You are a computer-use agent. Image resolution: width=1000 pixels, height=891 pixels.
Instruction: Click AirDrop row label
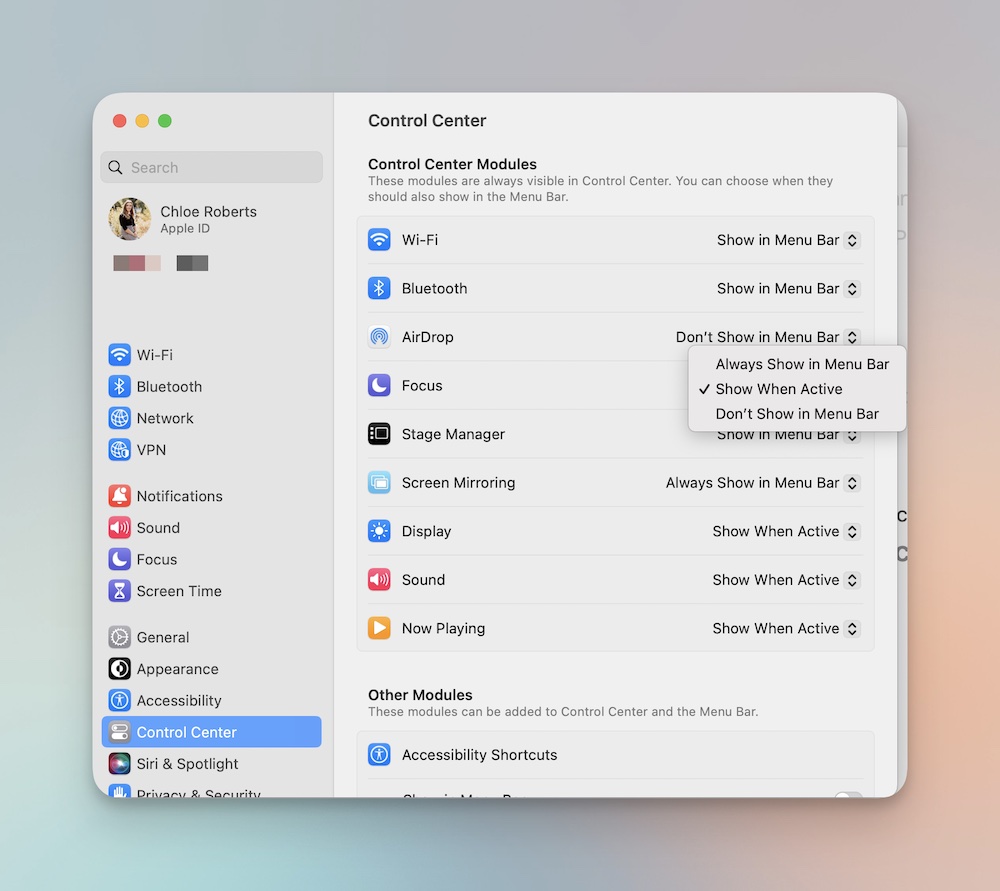pyautogui.click(x=427, y=337)
